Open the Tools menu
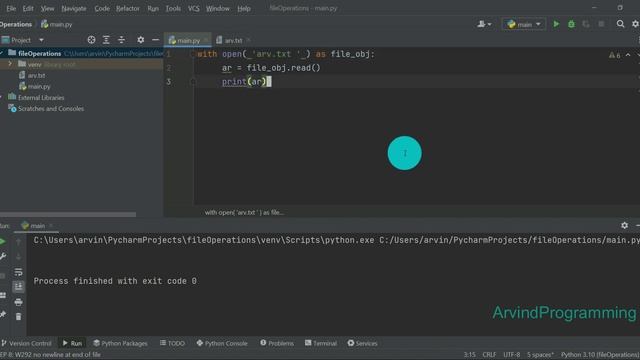 click(173, 8)
